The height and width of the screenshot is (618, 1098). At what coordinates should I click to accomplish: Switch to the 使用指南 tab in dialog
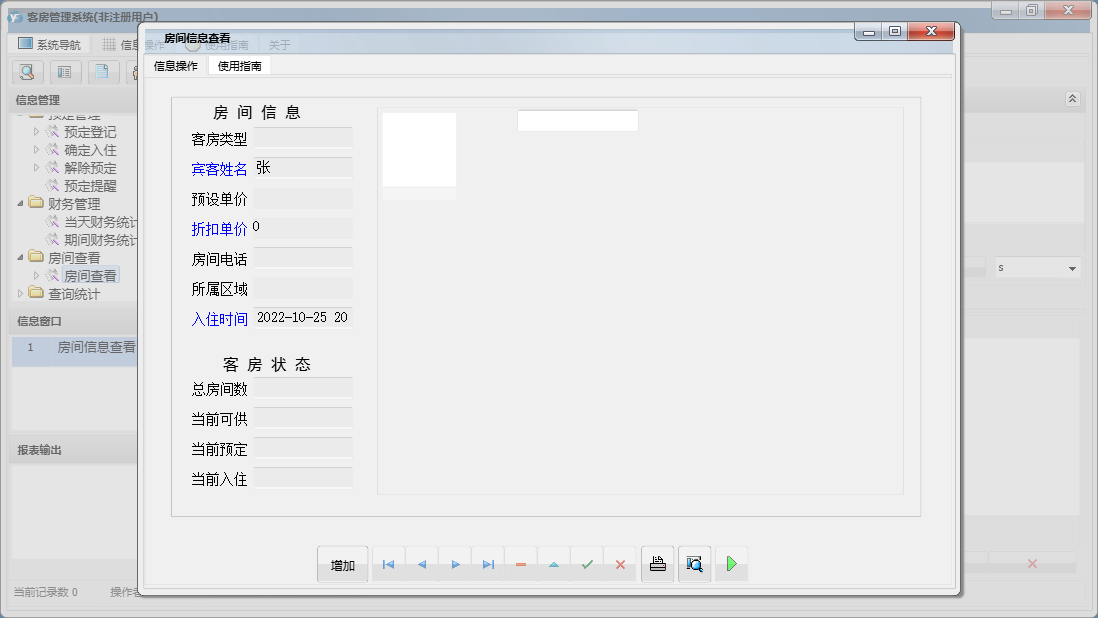tap(239, 66)
